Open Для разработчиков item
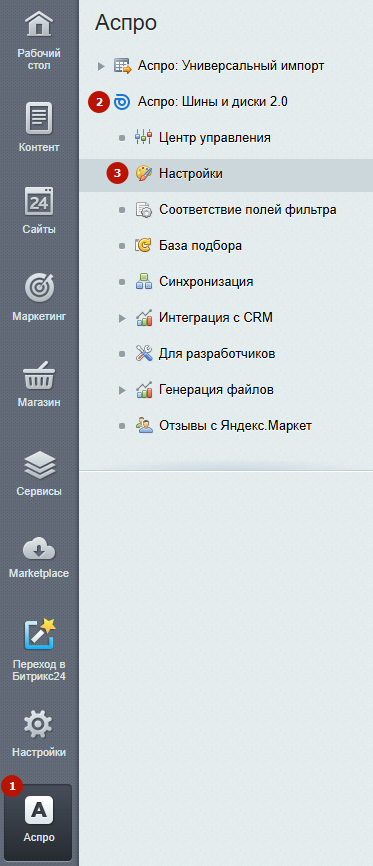 [217, 353]
